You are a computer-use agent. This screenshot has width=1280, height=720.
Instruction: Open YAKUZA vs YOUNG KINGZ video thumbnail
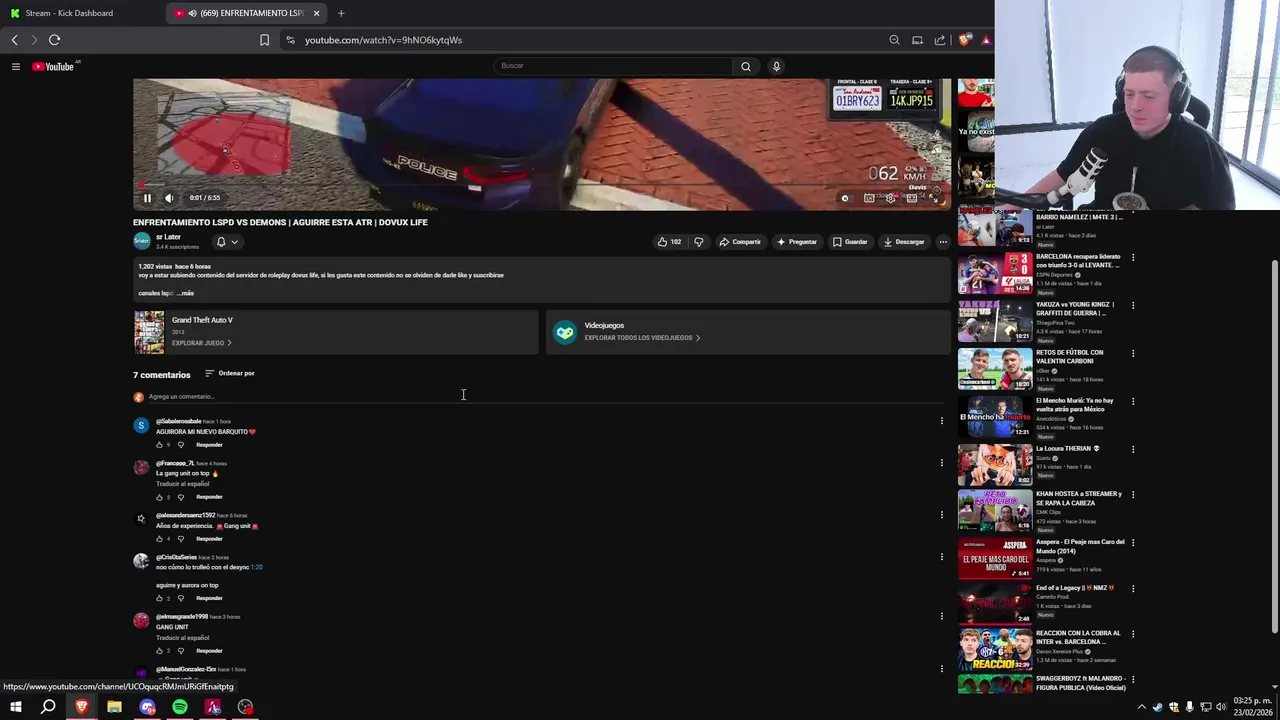coord(995,322)
